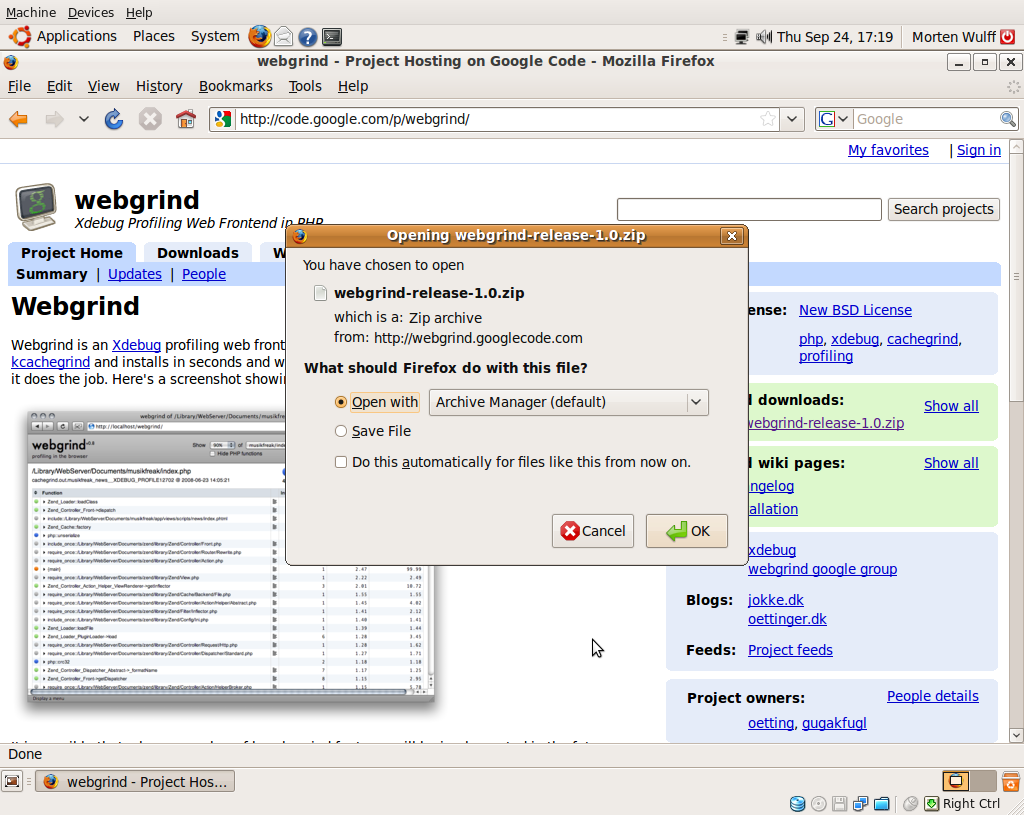Click the Search projects button
Viewport: 1024px width, 815px height.
click(943, 209)
